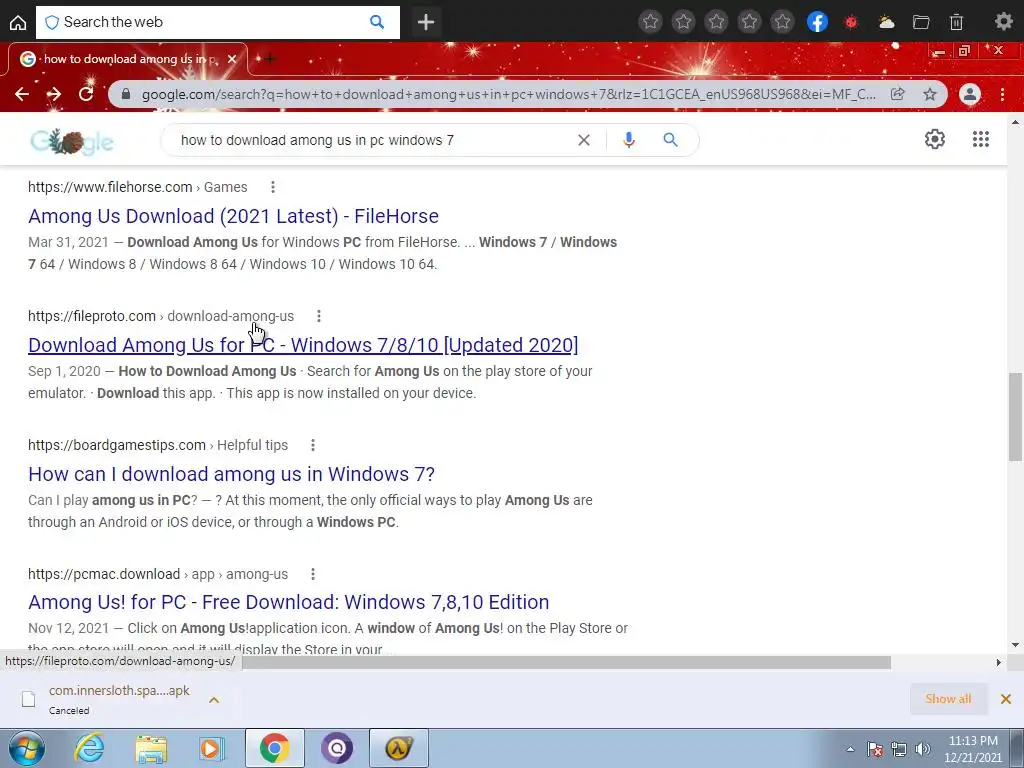Click the home icon in top bar
The height and width of the screenshot is (768, 1024).
[x=18, y=23]
